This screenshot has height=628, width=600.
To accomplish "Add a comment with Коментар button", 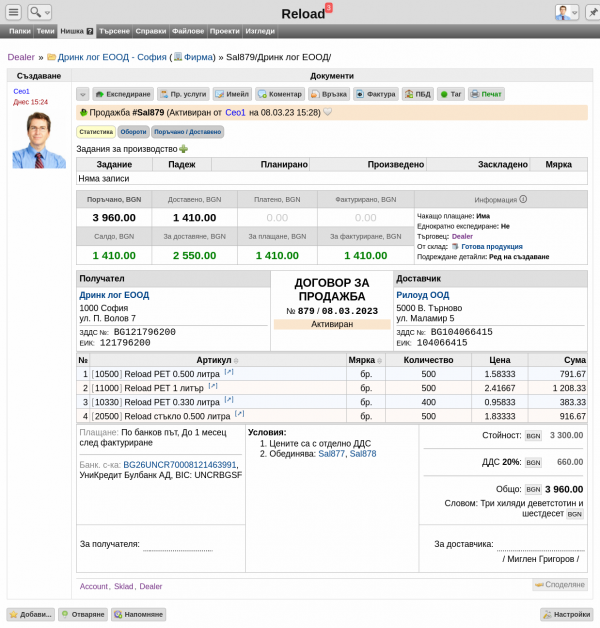I will pos(280,94).
